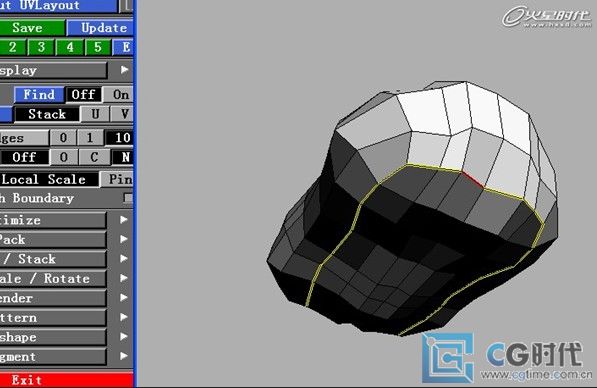Open the arrow beside Render
This screenshot has height=388, width=597.
pyautogui.click(x=124, y=297)
